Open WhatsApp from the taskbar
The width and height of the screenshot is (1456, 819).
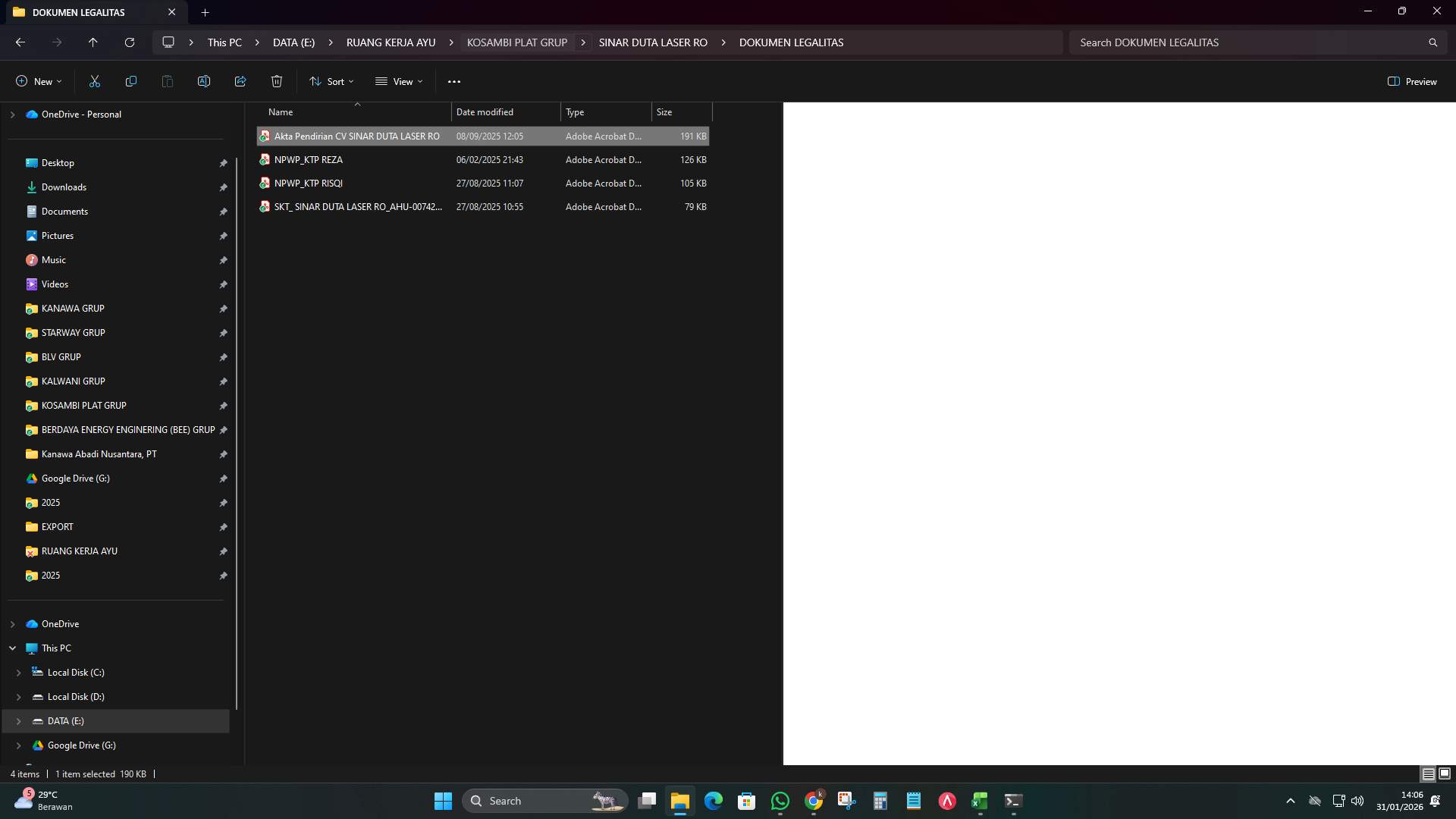(780, 800)
